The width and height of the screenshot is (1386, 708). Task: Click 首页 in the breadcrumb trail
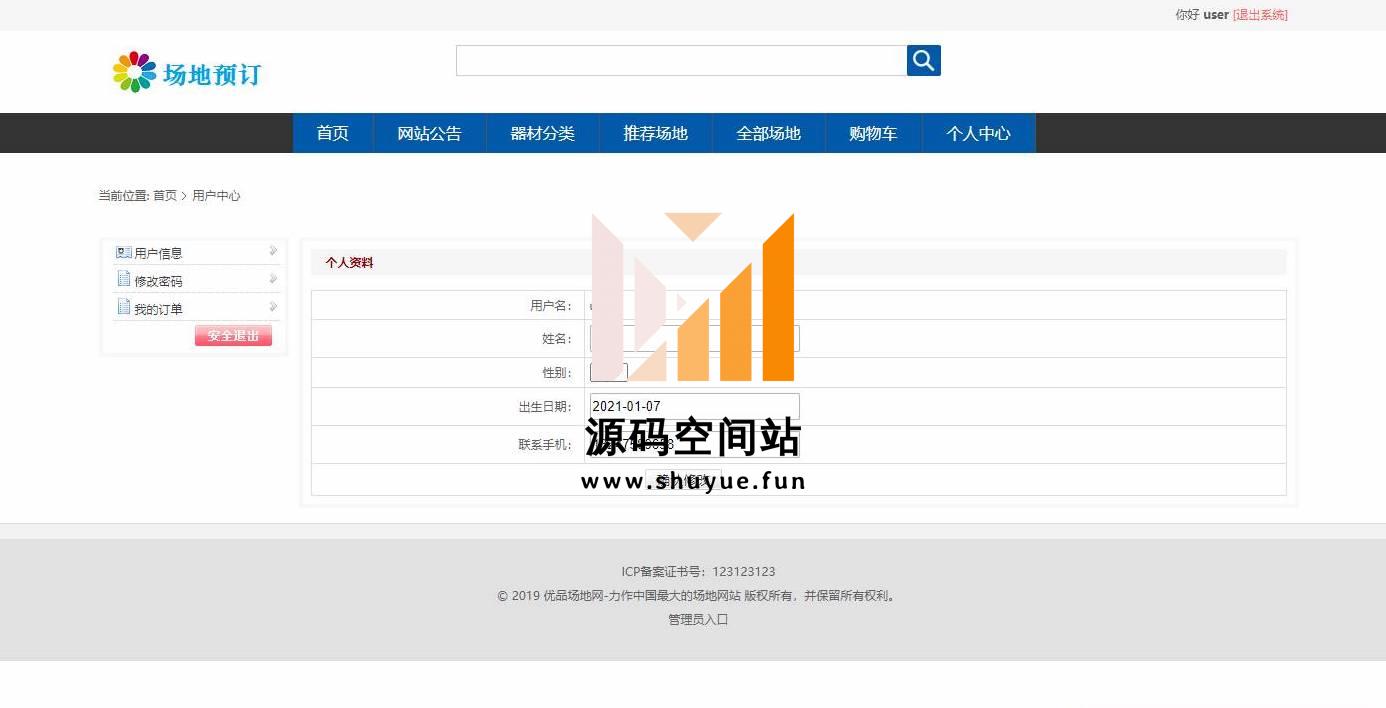coord(165,196)
